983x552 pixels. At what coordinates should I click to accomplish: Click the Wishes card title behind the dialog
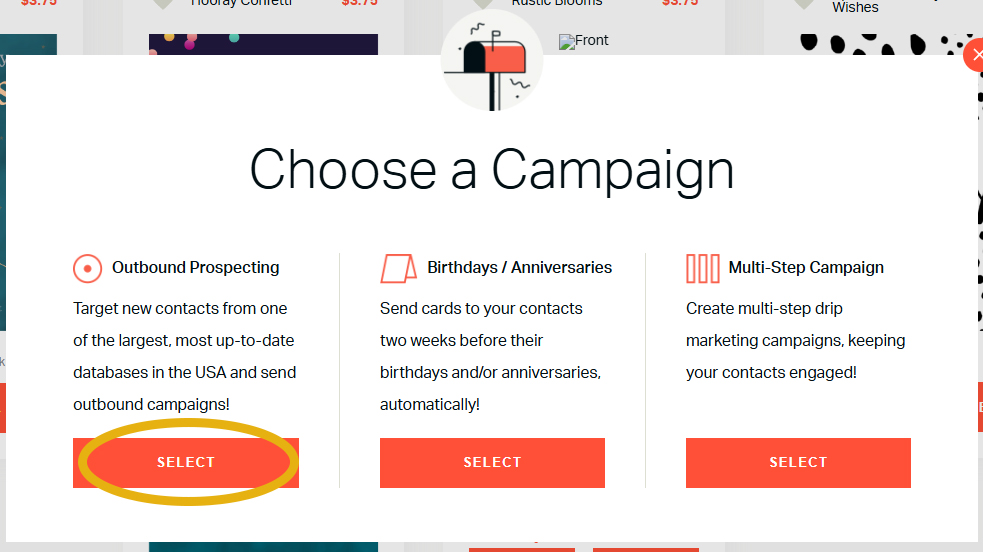pyautogui.click(x=855, y=8)
